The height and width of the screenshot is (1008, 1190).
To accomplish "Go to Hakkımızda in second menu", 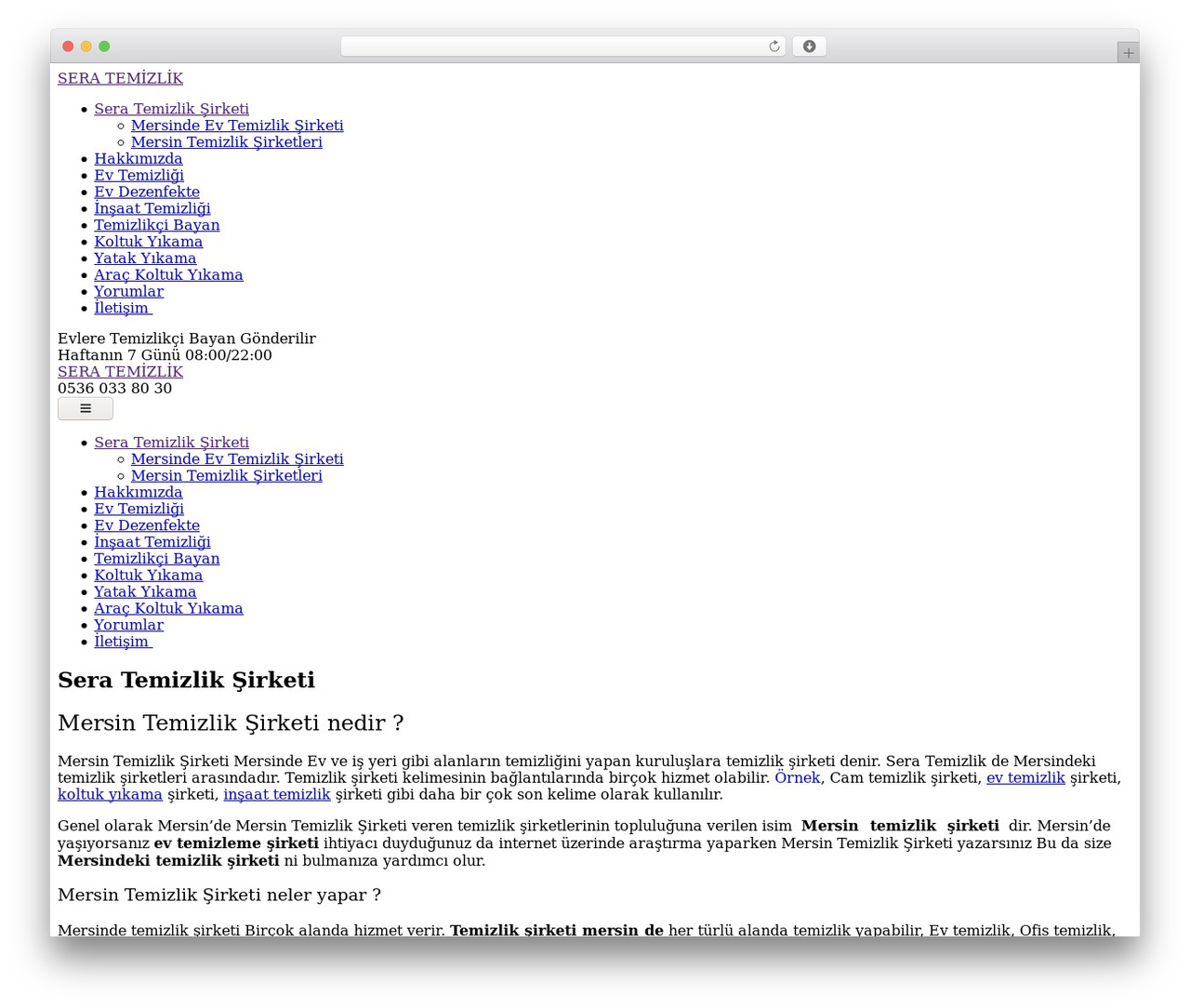I will [x=139, y=493].
